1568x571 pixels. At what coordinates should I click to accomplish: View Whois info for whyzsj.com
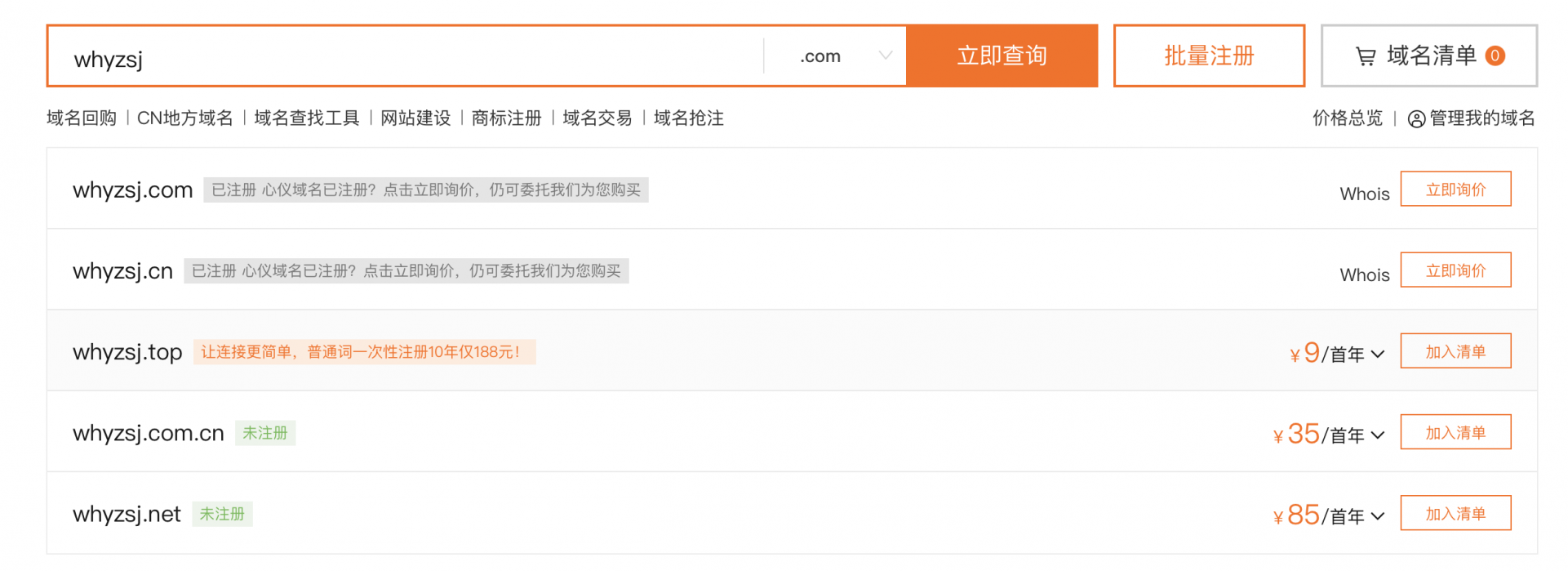click(1364, 194)
